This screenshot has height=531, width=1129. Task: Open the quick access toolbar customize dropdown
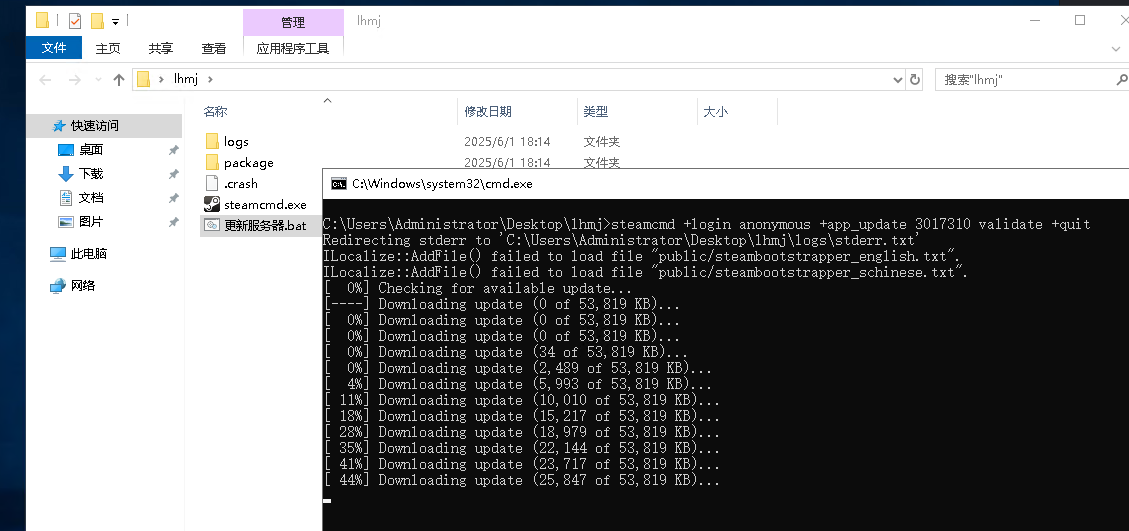(115, 22)
